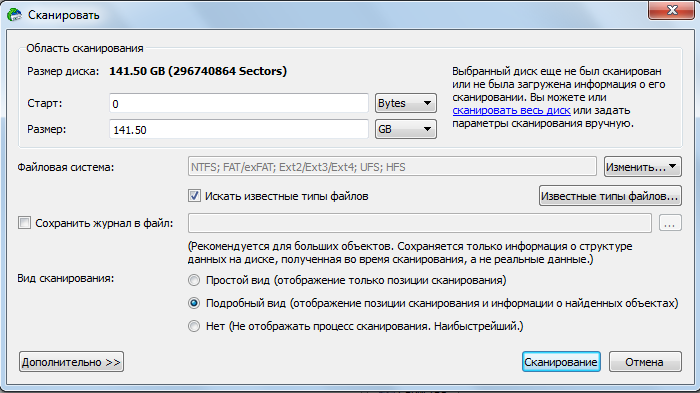This screenshot has height=393, width=700.
Task: Open the Bytes unit dropdown
Action: coord(405,103)
